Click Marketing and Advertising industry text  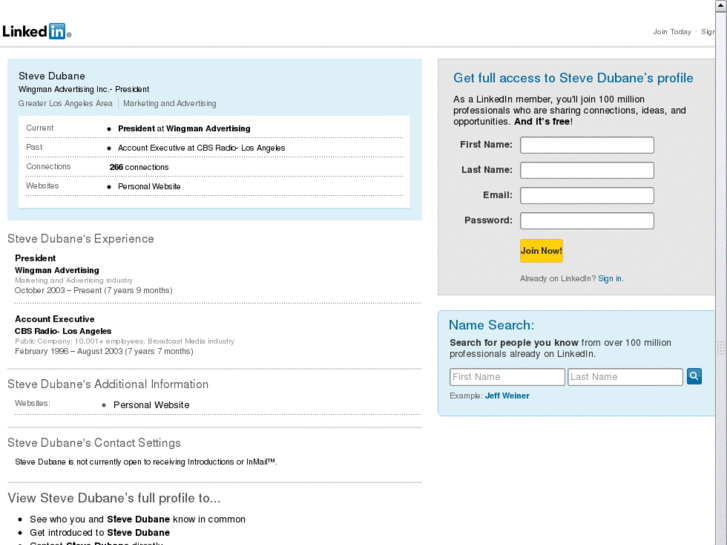coord(170,103)
